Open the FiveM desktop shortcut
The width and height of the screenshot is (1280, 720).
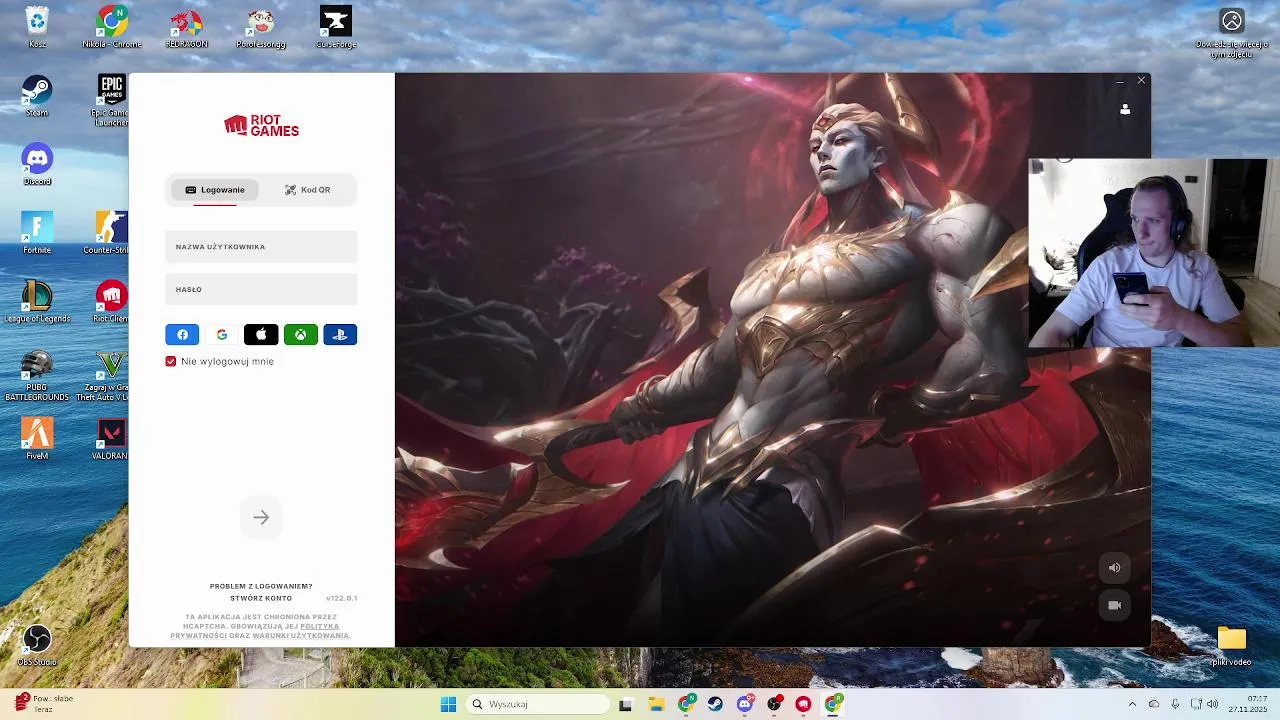pyautogui.click(x=37, y=438)
